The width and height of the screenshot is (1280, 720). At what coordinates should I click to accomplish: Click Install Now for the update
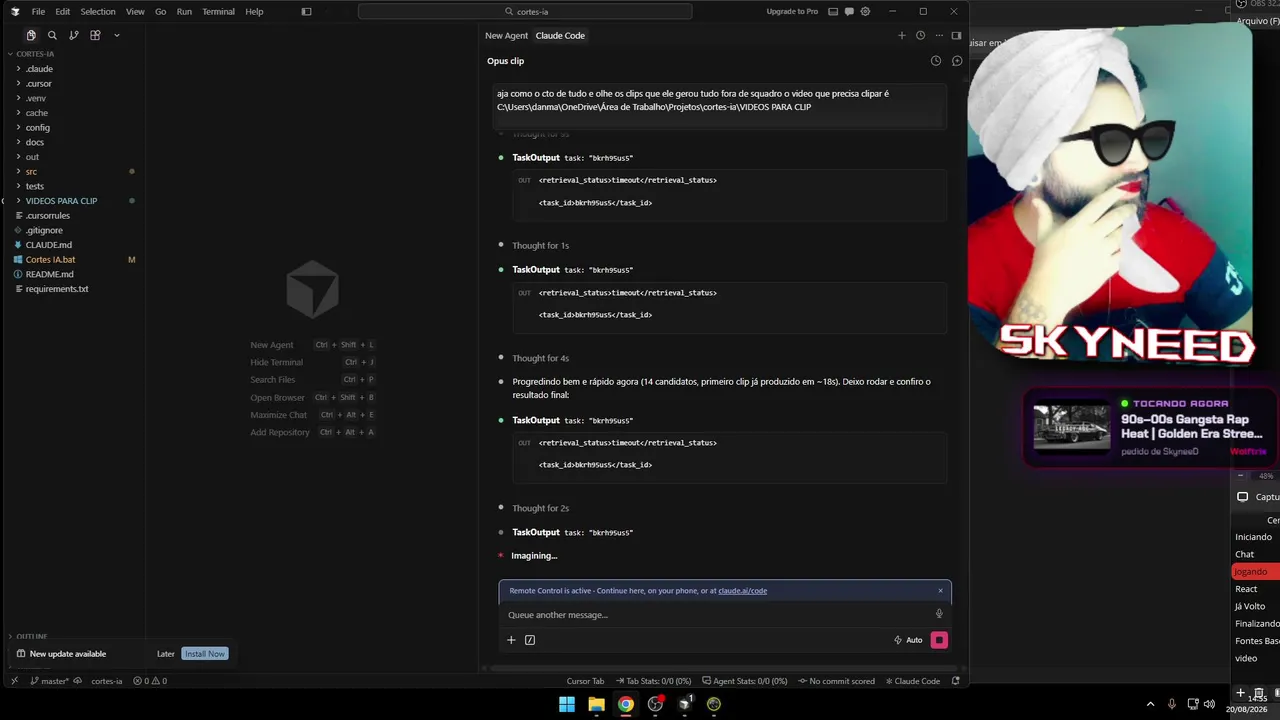[205, 654]
